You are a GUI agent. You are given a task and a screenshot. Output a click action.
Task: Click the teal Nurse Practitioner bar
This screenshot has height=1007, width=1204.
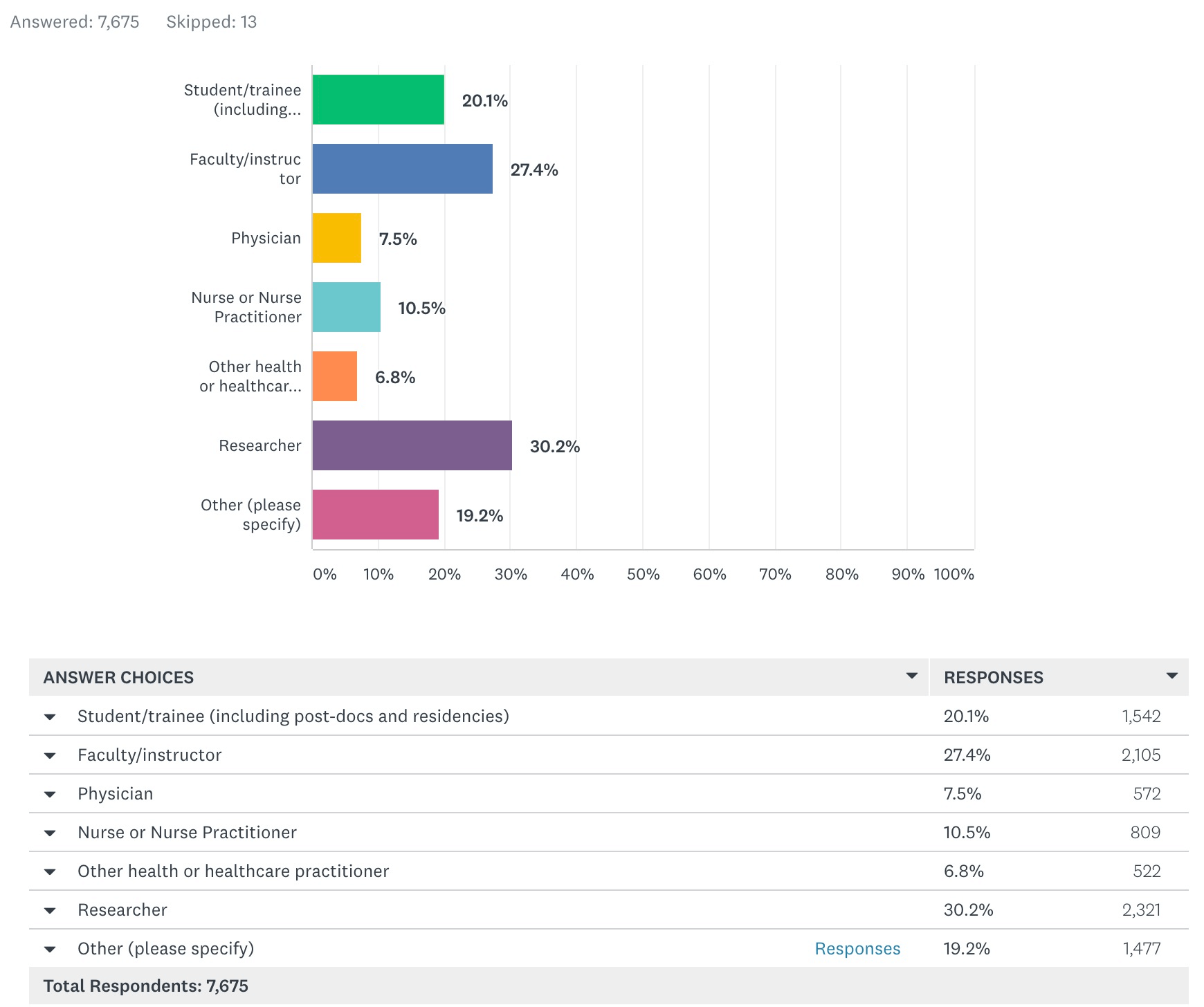pos(347,307)
